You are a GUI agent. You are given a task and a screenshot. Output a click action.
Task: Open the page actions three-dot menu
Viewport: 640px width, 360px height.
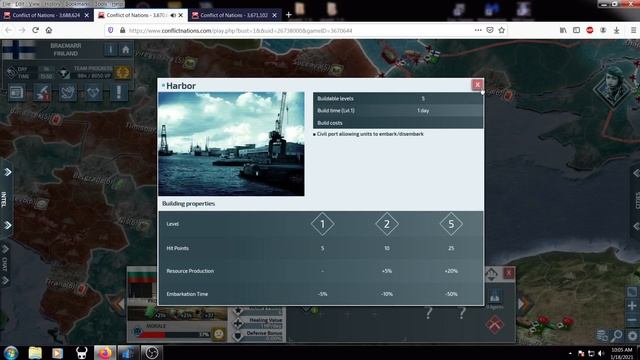(x=478, y=30)
